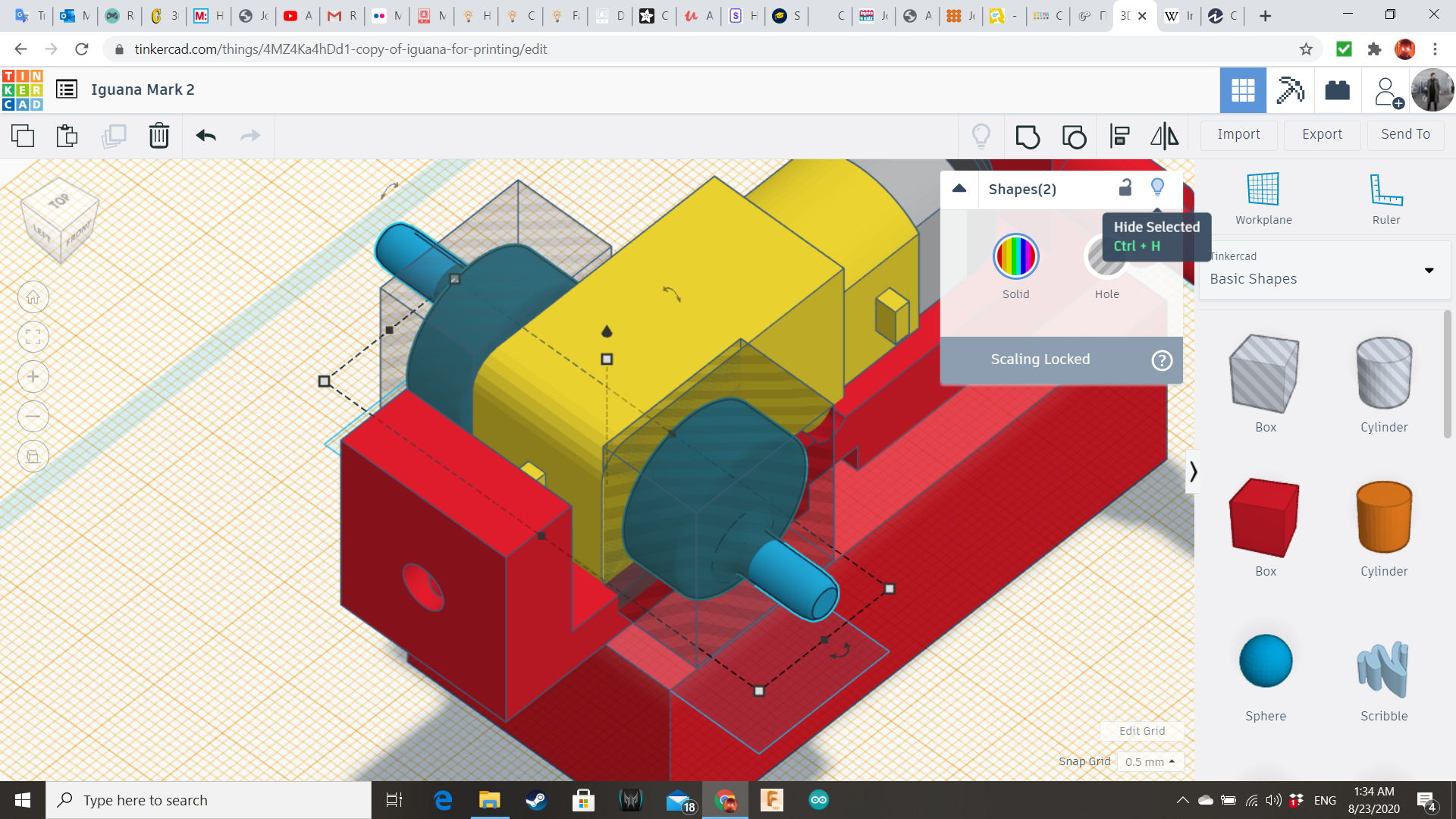1456x819 pixels.
Task: Click the Import button
Action: (1238, 134)
